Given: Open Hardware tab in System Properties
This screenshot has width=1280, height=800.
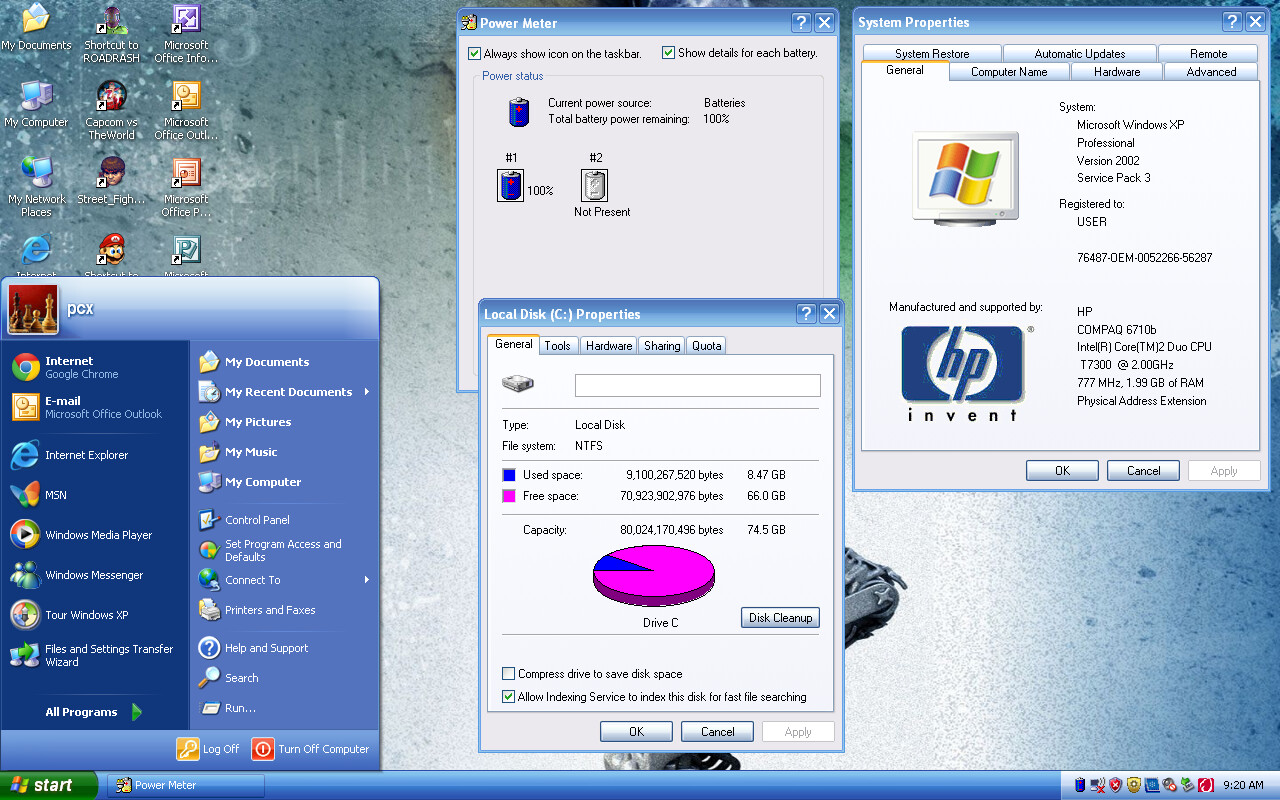Looking at the screenshot, I should click(x=1117, y=72).
